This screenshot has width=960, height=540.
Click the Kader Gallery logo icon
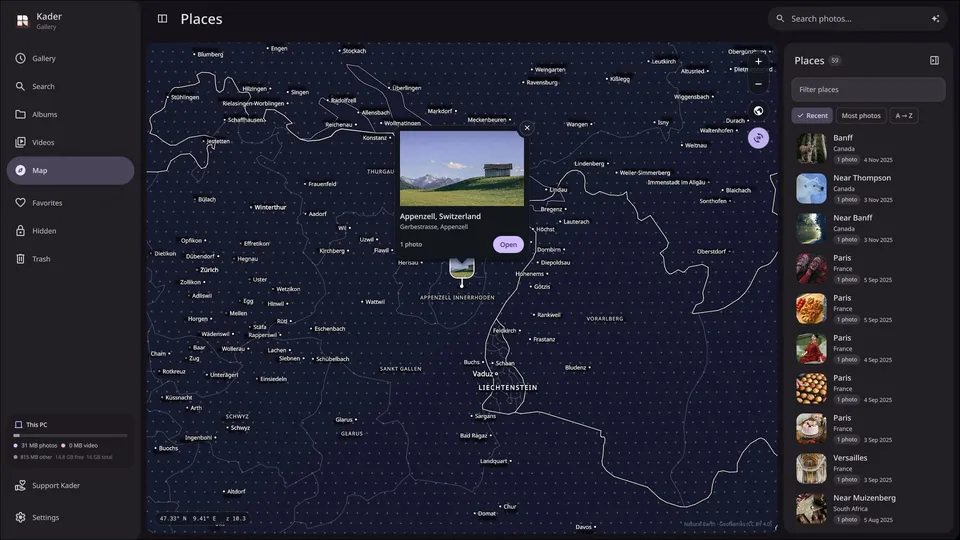coord(23,21)
